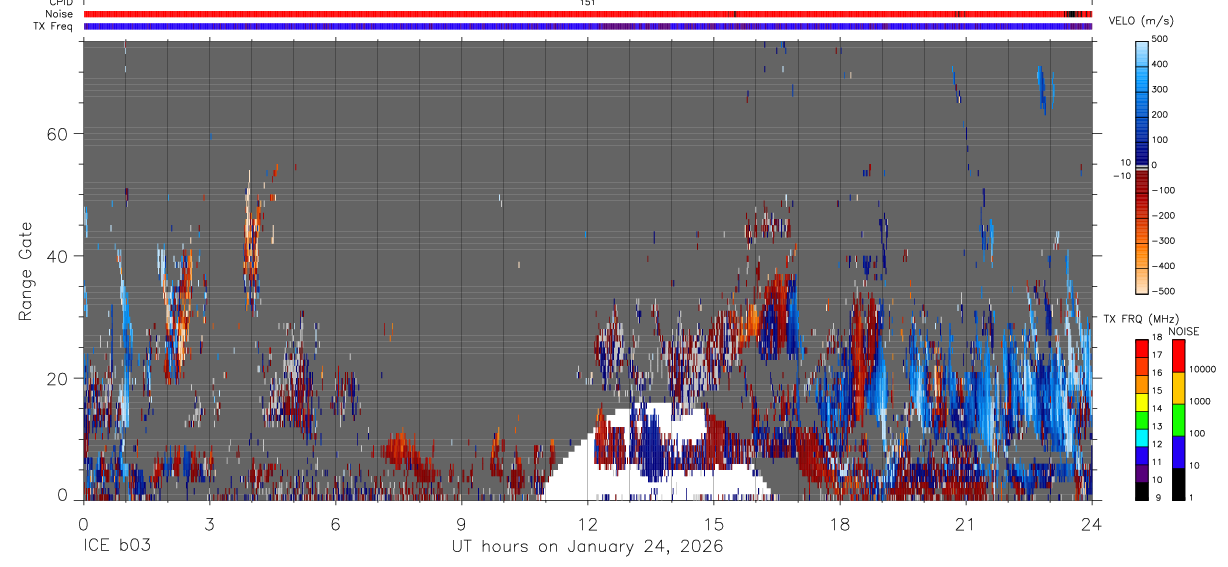Click the 300 tick on velocity colorbar
Screen dimensions: 1228x567
pos(1160,89)
